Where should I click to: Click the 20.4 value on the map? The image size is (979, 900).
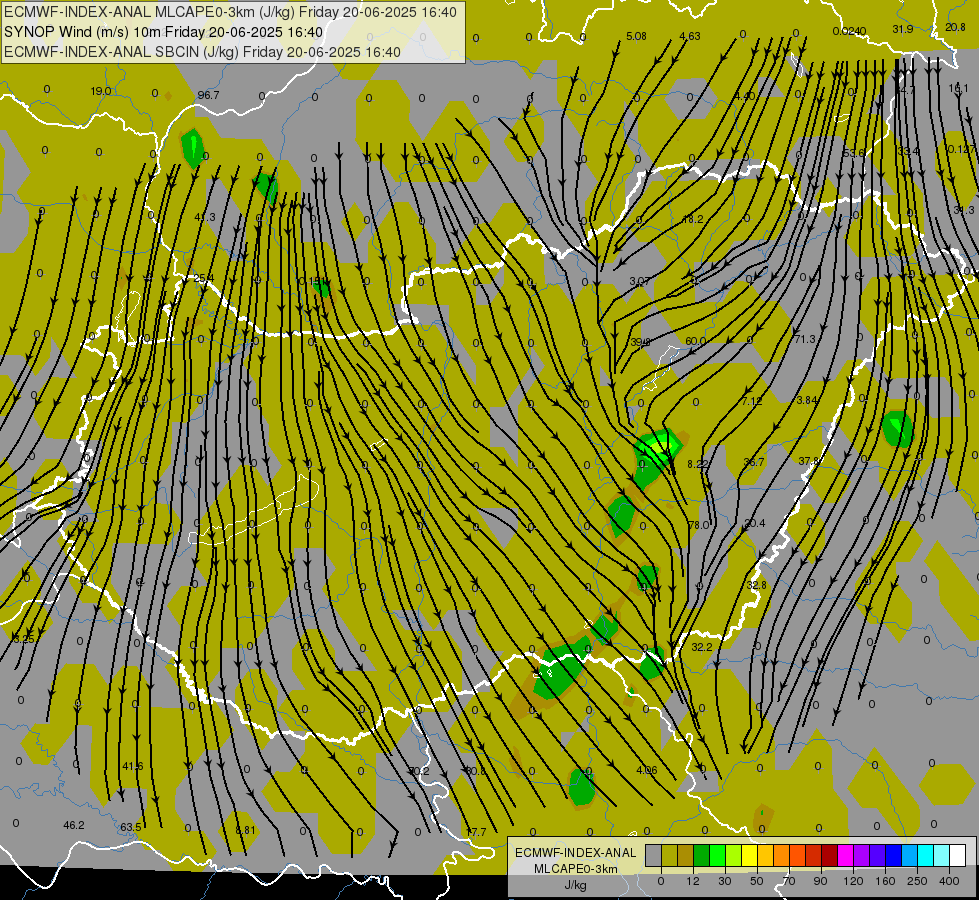(x=755, y=523)
